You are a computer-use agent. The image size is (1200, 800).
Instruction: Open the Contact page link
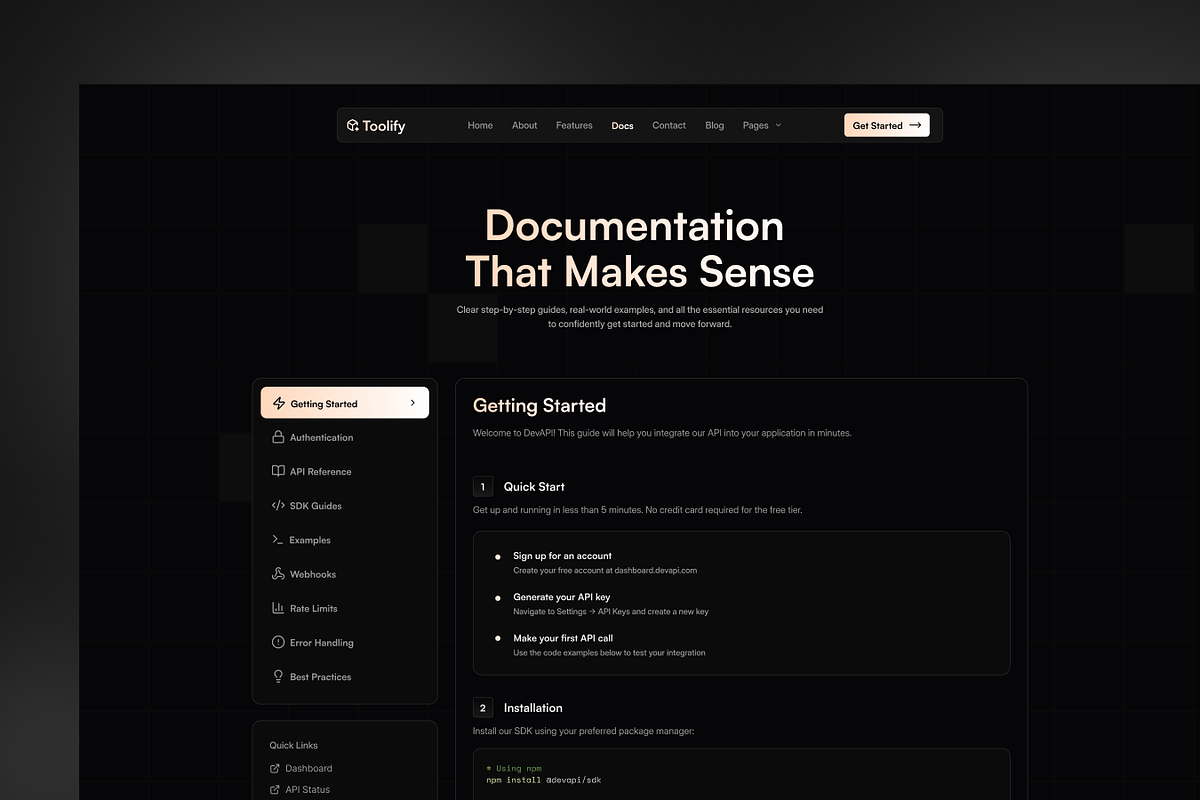[x=669, y=126]
